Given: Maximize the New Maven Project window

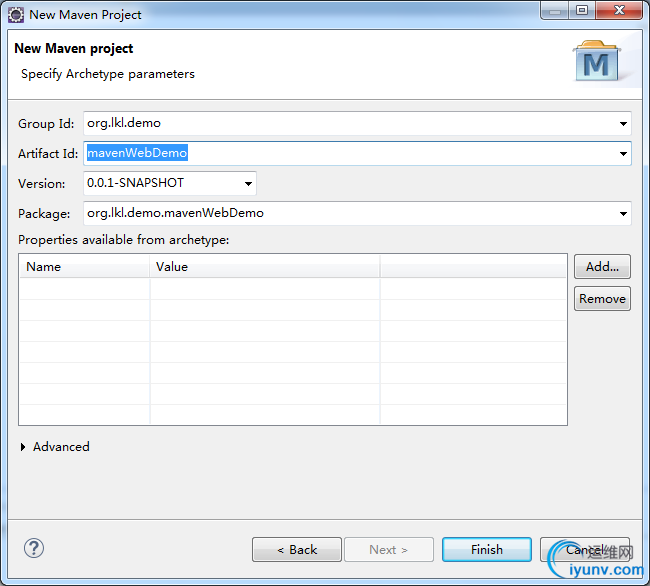Looking at the screenshot, I should 582,10.
